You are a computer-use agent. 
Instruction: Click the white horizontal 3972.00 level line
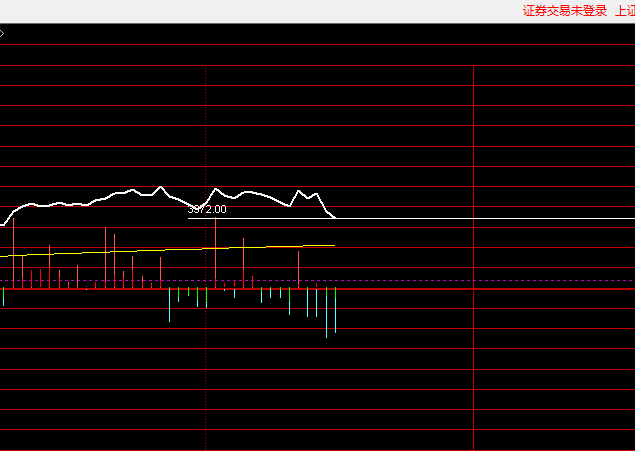pos(411,219)
